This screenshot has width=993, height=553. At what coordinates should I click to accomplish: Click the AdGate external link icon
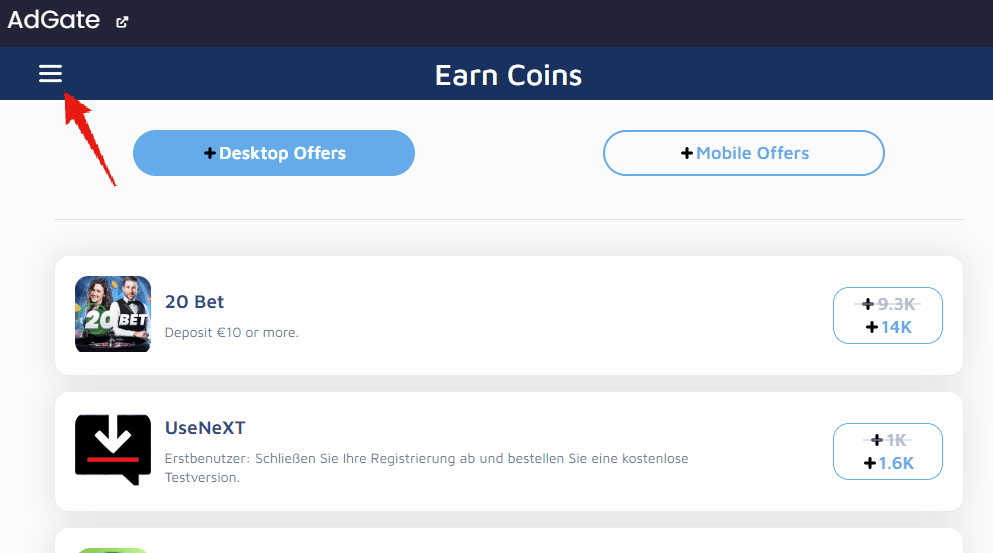pos(122,22)
